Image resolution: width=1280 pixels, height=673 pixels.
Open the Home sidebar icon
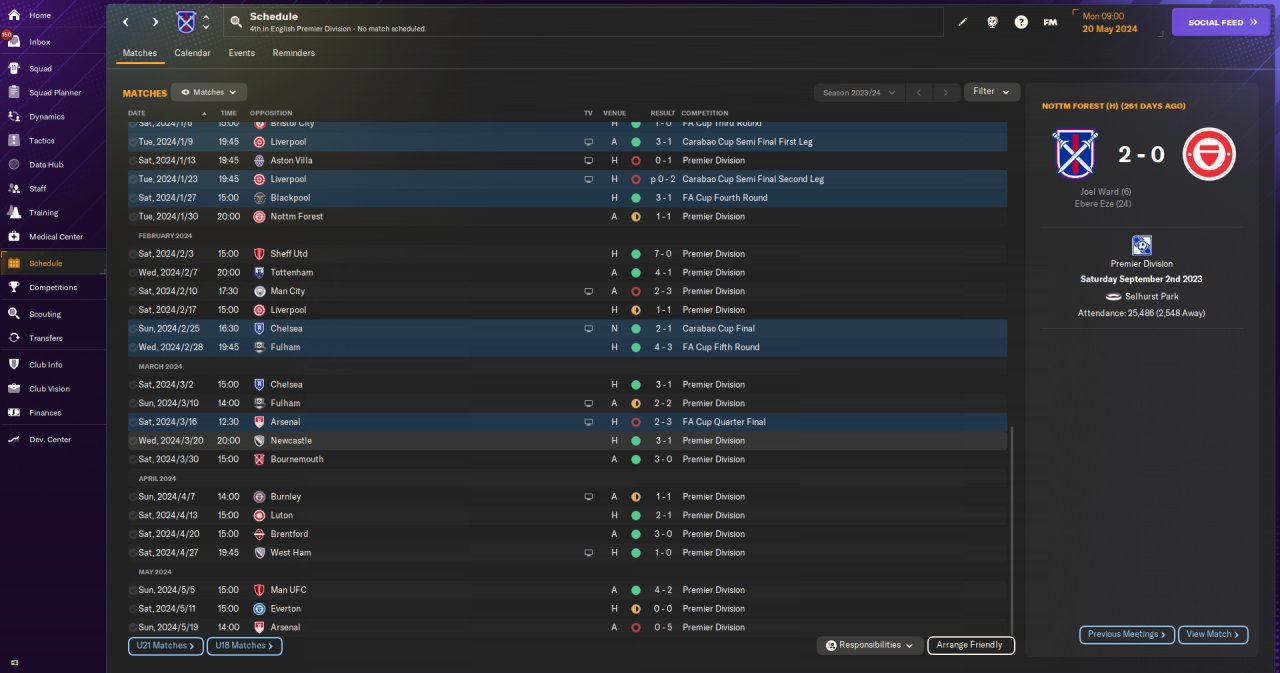coord(14,15)
